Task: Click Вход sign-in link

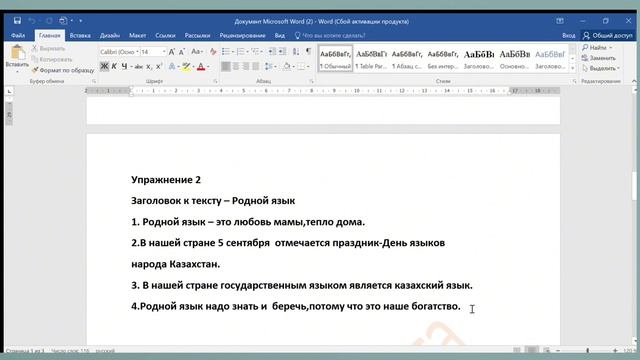Action: (x=568, y=36)
